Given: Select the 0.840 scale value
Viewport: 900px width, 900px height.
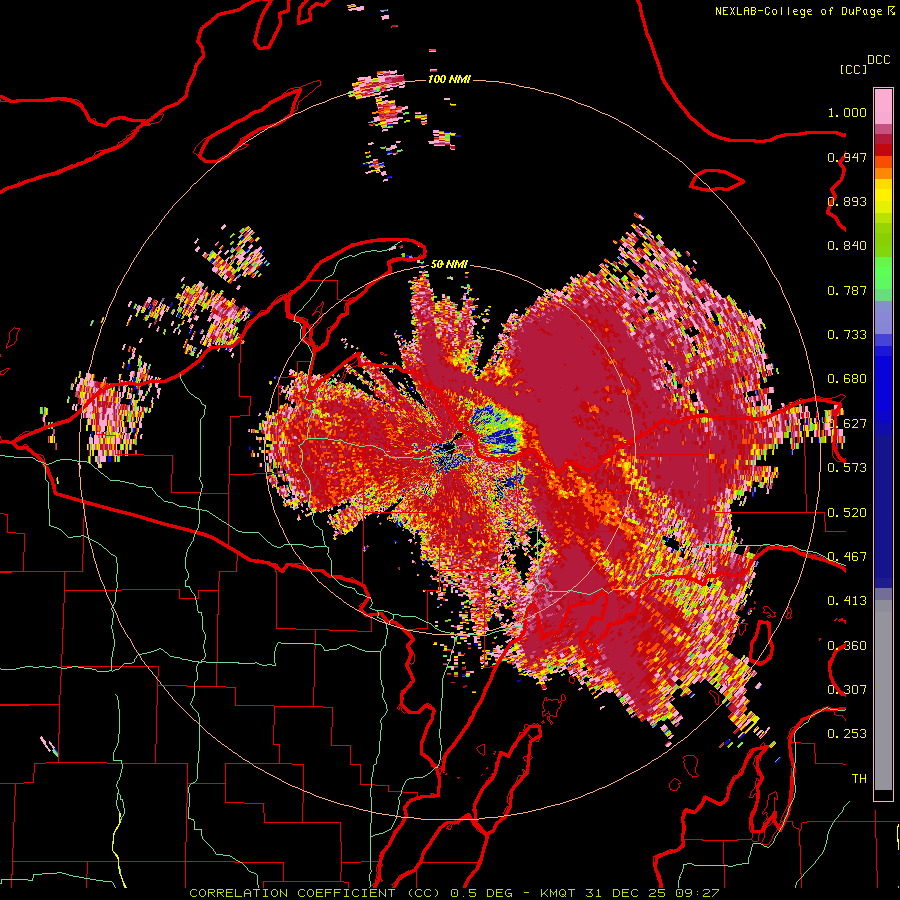Looking at the screenshot, I should [847, 246].
